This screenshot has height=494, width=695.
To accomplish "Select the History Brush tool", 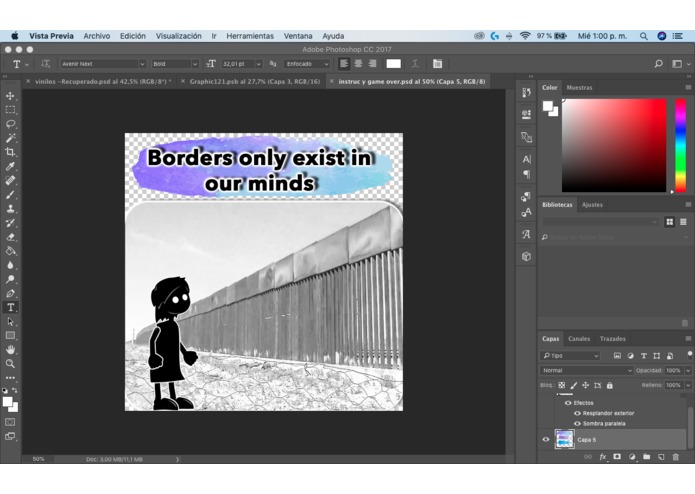I will (x=10, y=223).
